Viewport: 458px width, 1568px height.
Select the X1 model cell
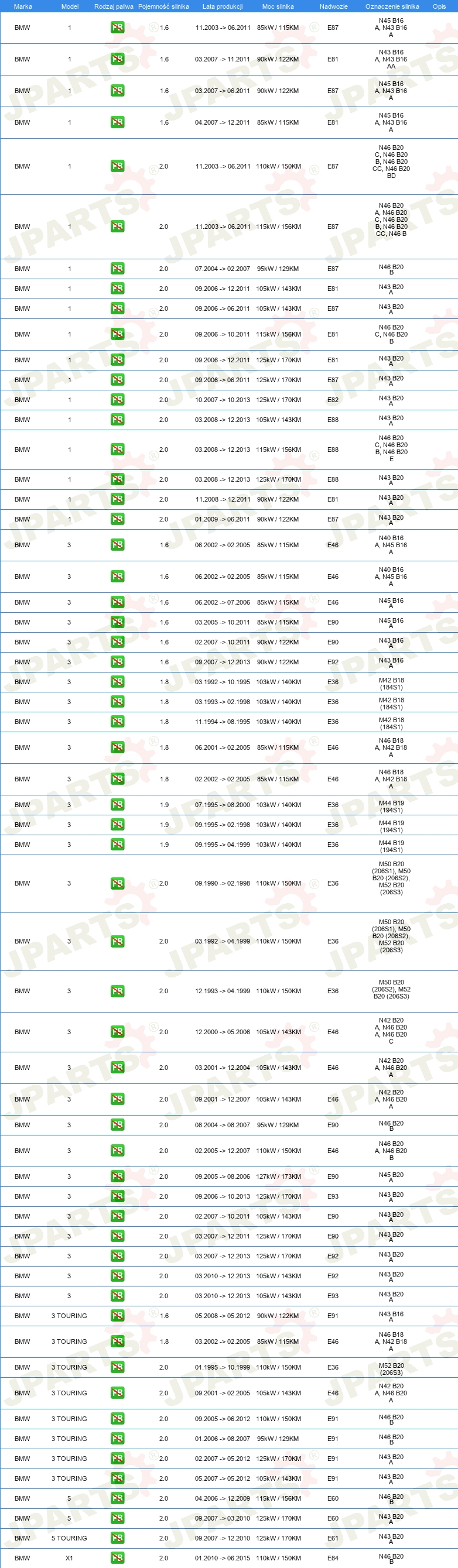tap(69, 1558)
